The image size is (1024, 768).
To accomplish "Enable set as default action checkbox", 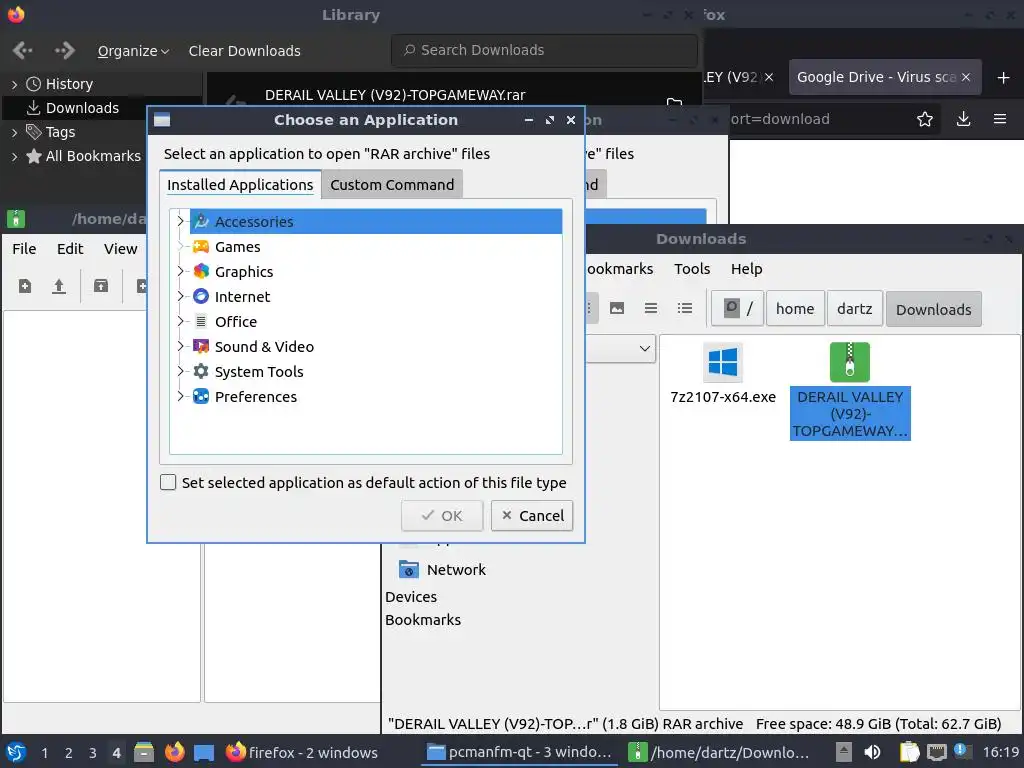I will coord(168,482).
